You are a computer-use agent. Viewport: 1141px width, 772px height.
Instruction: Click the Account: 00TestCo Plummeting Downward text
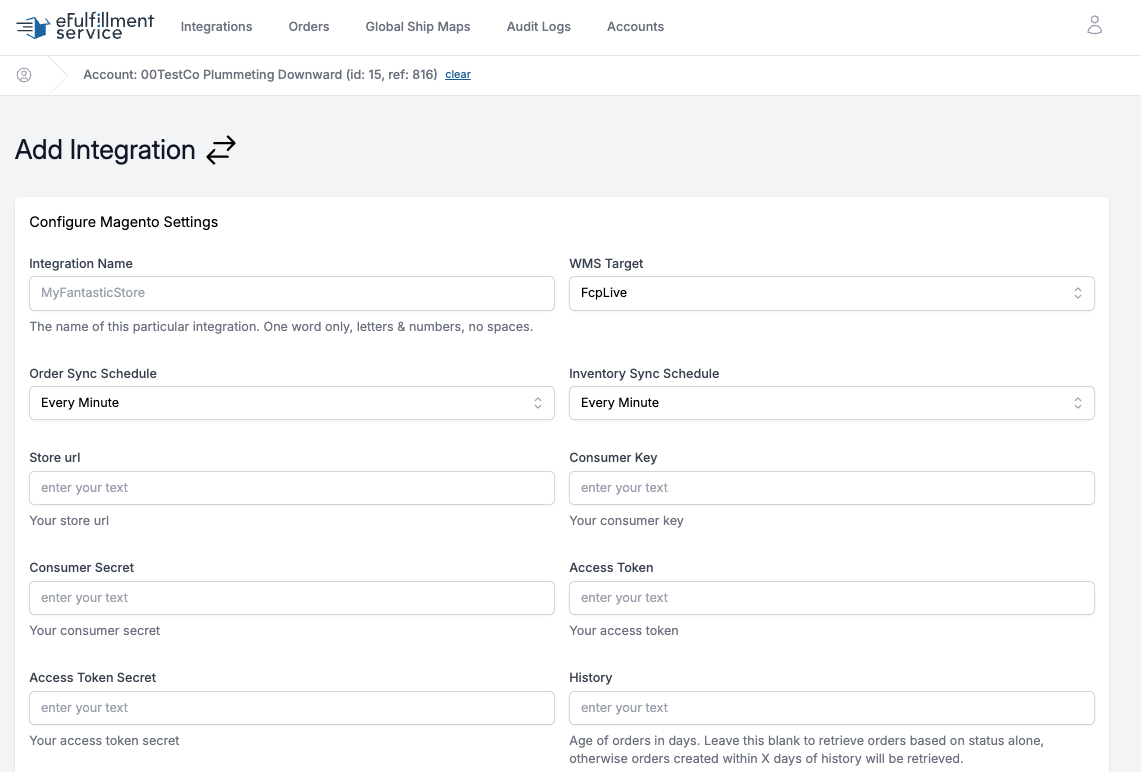coord(260,74)
